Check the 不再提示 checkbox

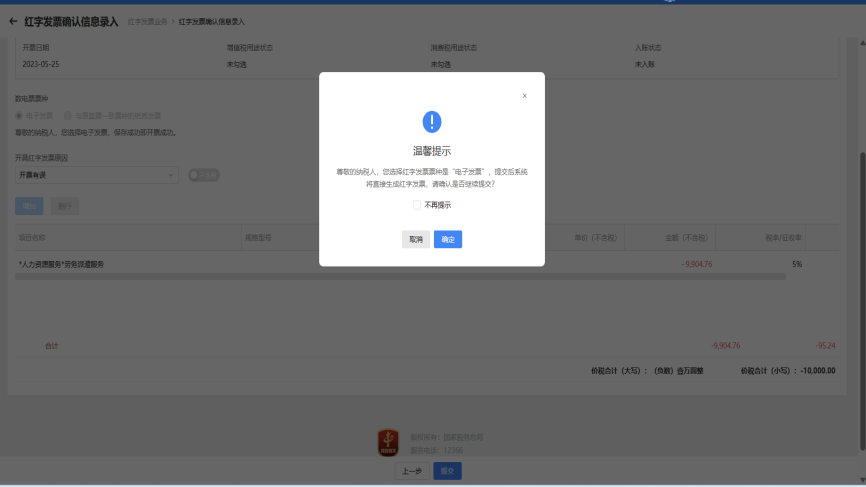click(x=417, y=205)
